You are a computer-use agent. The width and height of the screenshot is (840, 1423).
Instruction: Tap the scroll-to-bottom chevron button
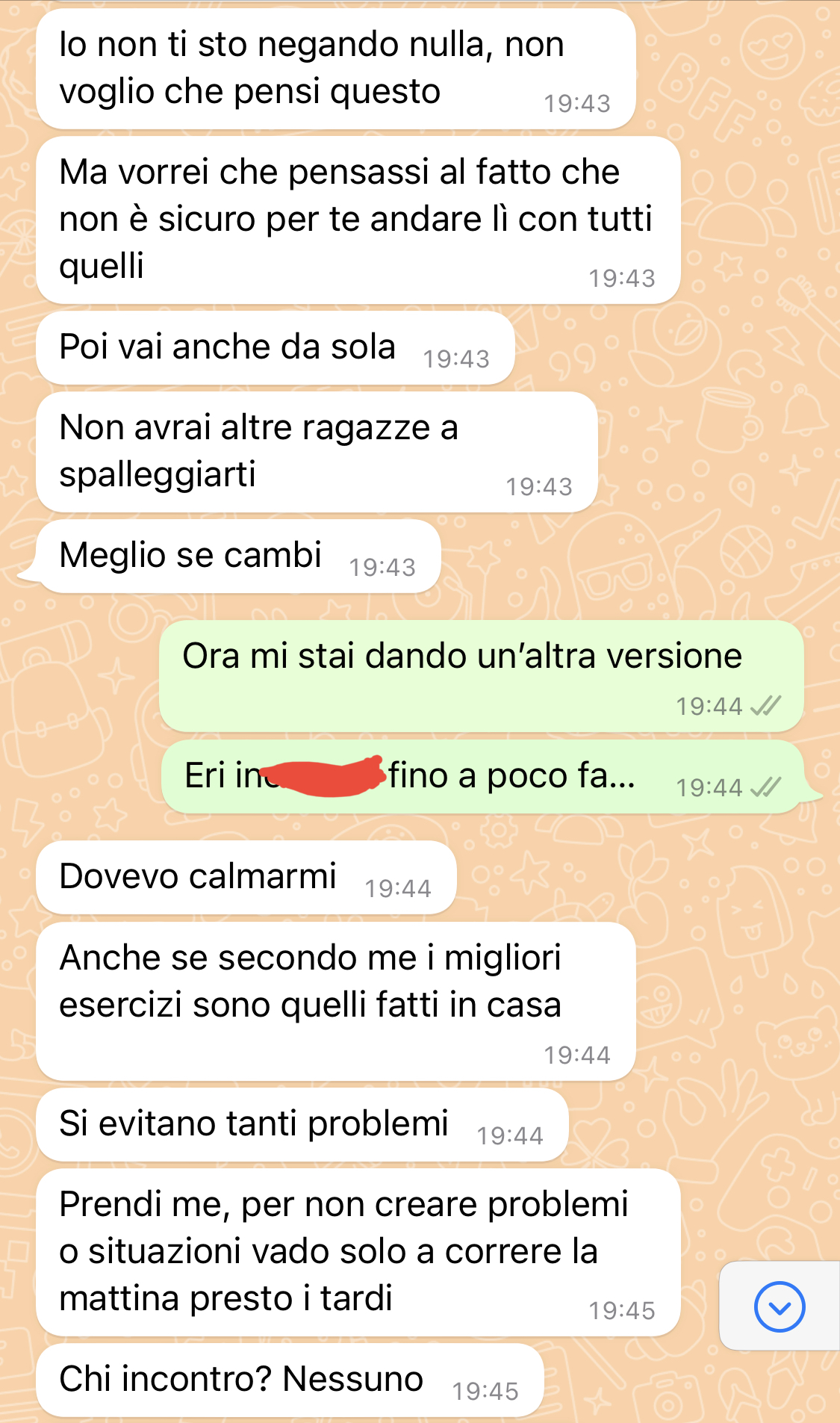coord(780,1306)
